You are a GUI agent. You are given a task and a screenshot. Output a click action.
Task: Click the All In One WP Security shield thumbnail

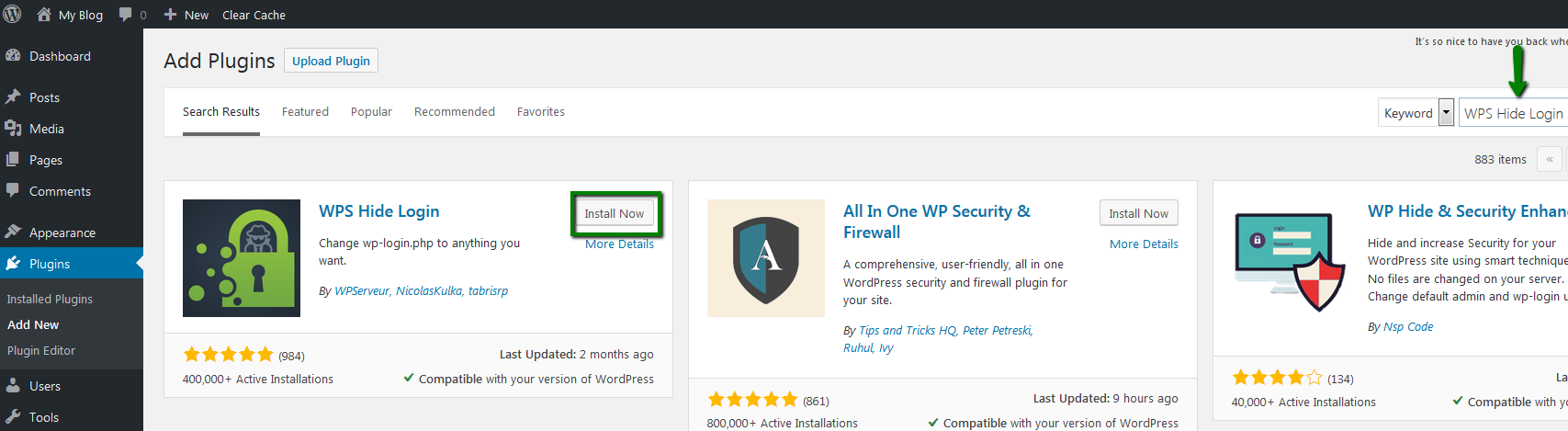coord(766,258)
